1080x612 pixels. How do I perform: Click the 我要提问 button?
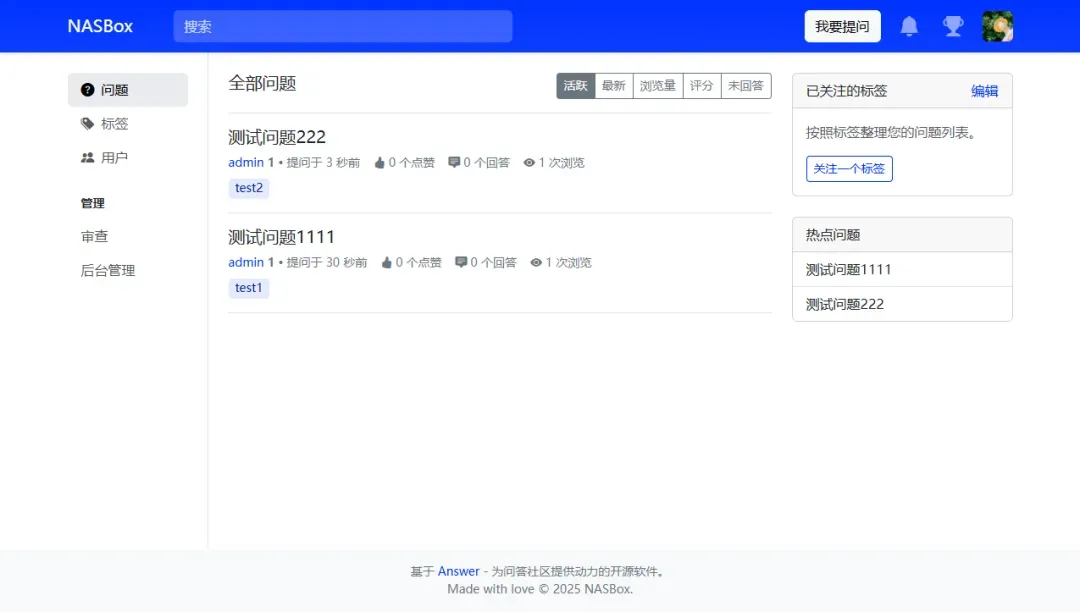click(842, 26)
